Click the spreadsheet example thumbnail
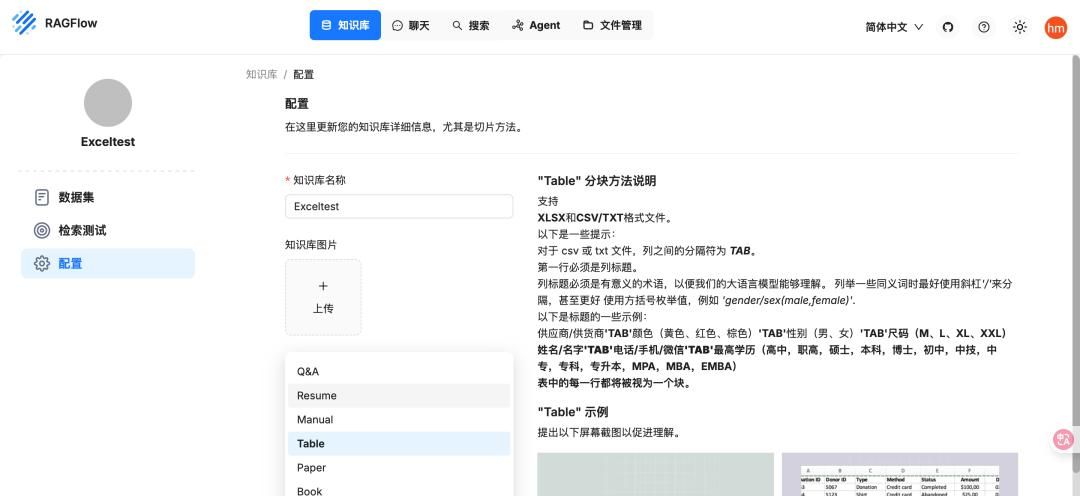Image resolution: width=1080 pixels, height=496 pixels. coord(900,475)
